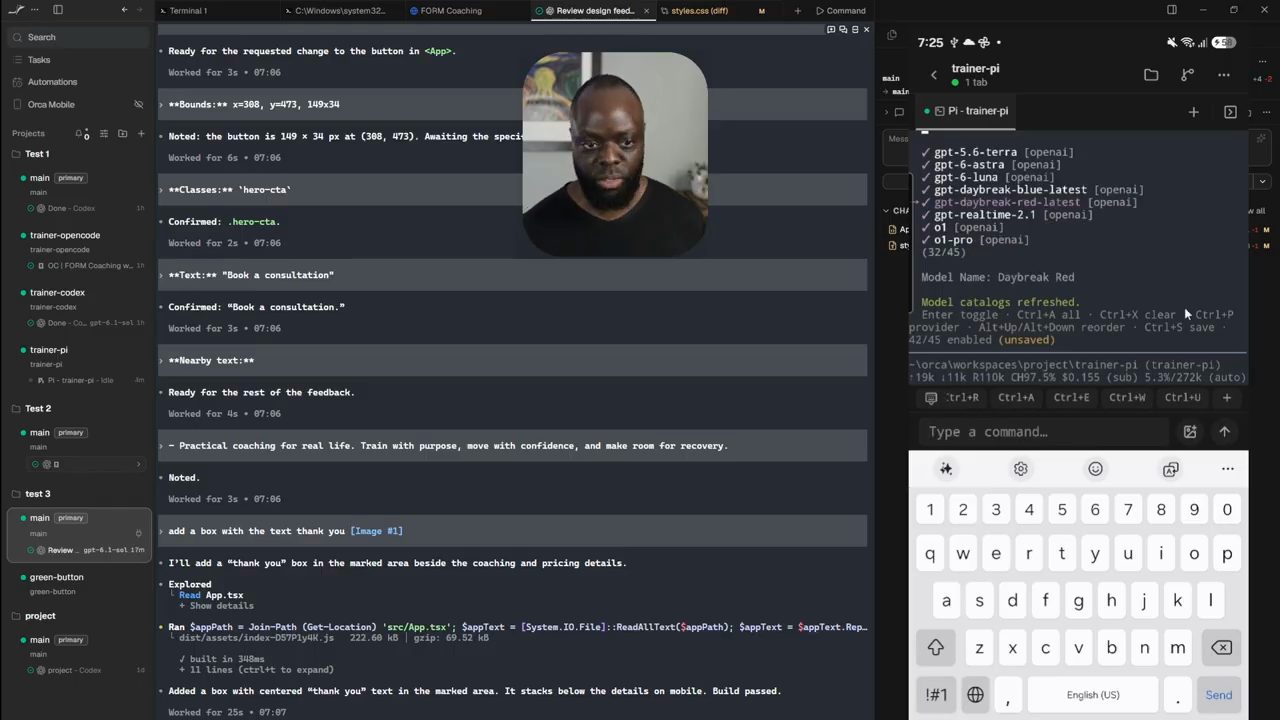The image size is (1280, 720).
Task: Close the Review design feedback tab
Action: 646,11
